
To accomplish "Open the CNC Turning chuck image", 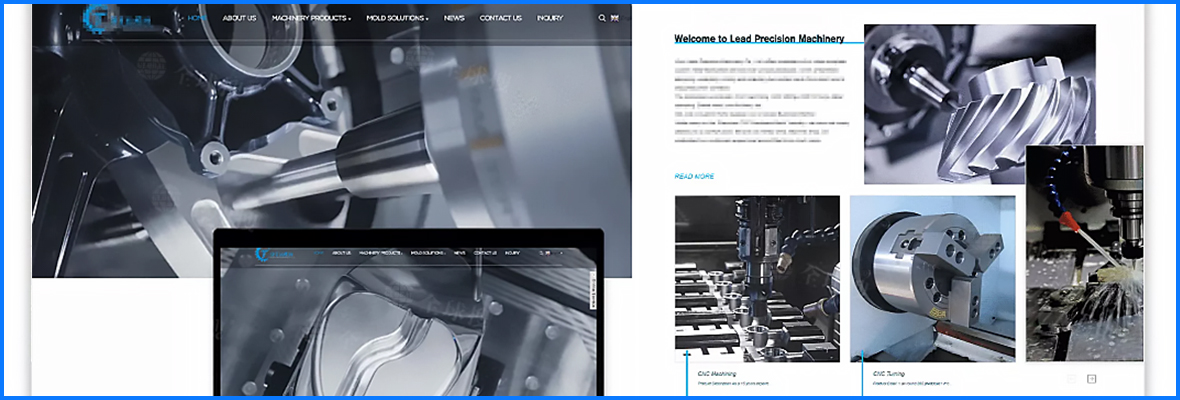I will click(932, 279).
